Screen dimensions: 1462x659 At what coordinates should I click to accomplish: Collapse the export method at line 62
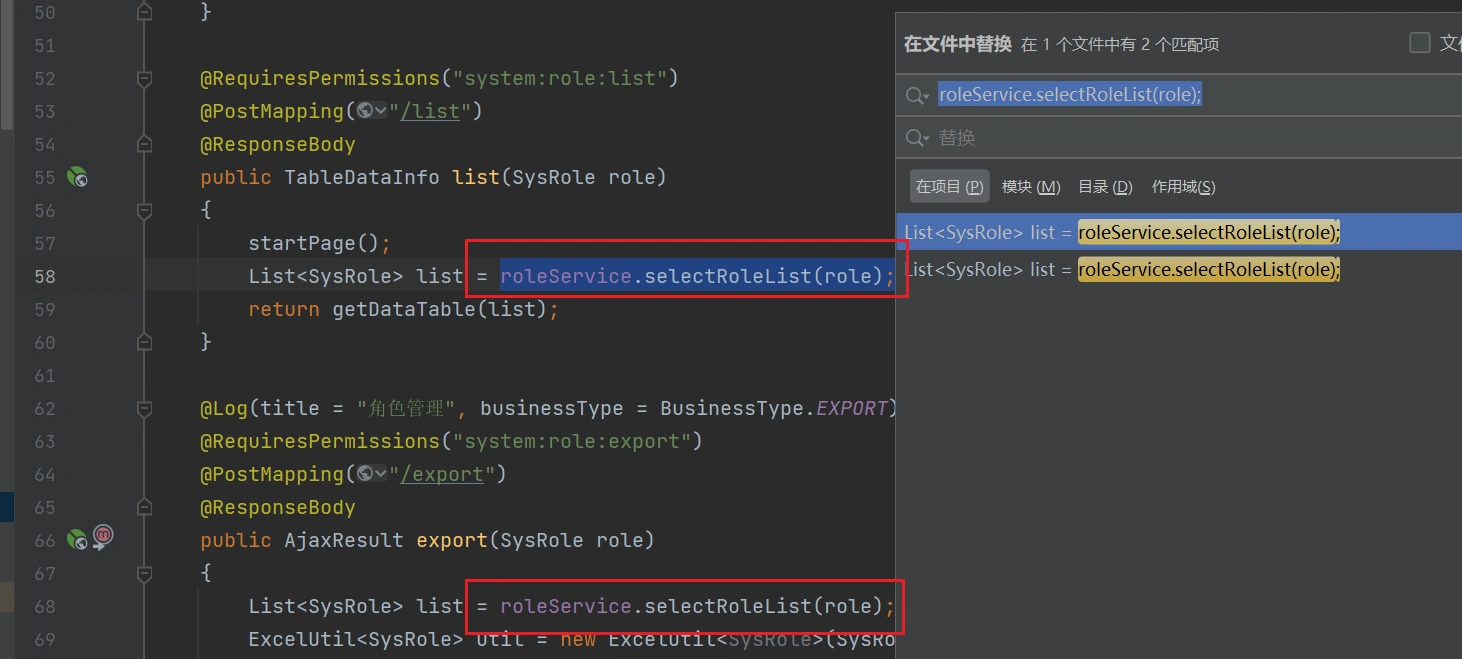pos(145,408)
